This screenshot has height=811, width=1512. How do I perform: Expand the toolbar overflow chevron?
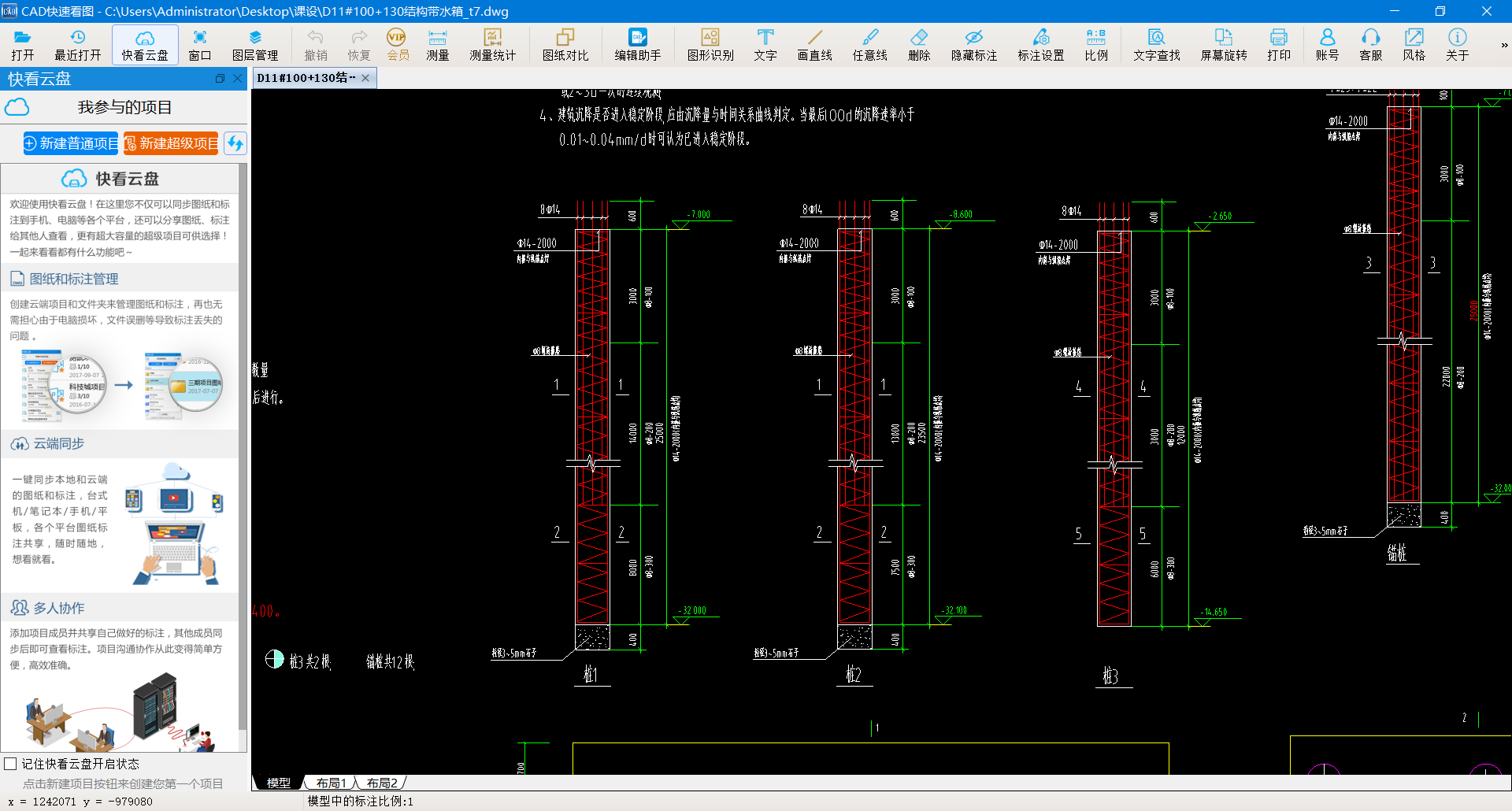point(1503,46)
